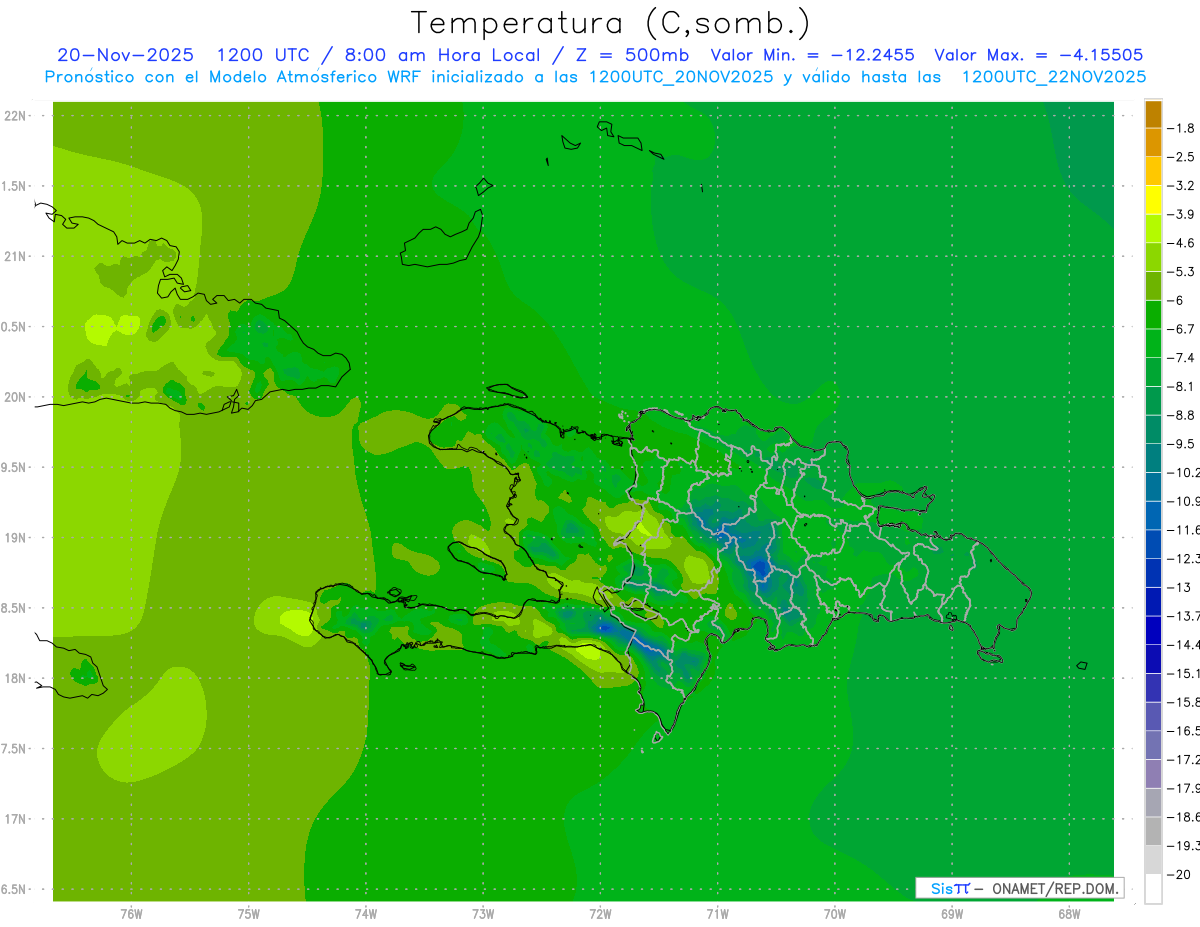This screenshot has height=927, width=1200.
Task: Click the '1200UTC_22NOV2025' valid-until time
Action: tap(1054, 77)
